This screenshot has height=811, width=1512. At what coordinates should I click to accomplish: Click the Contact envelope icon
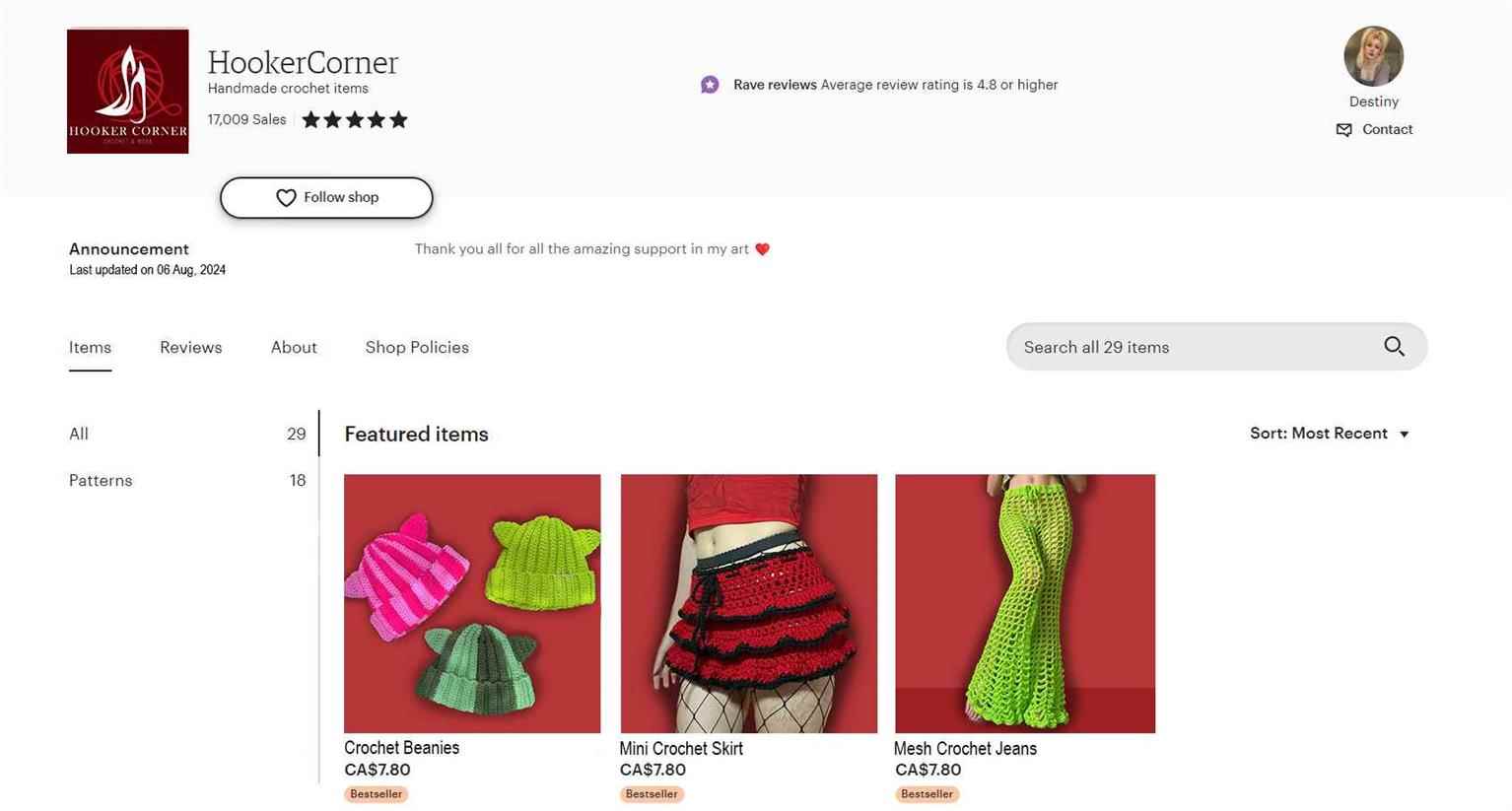[1343, 130]
